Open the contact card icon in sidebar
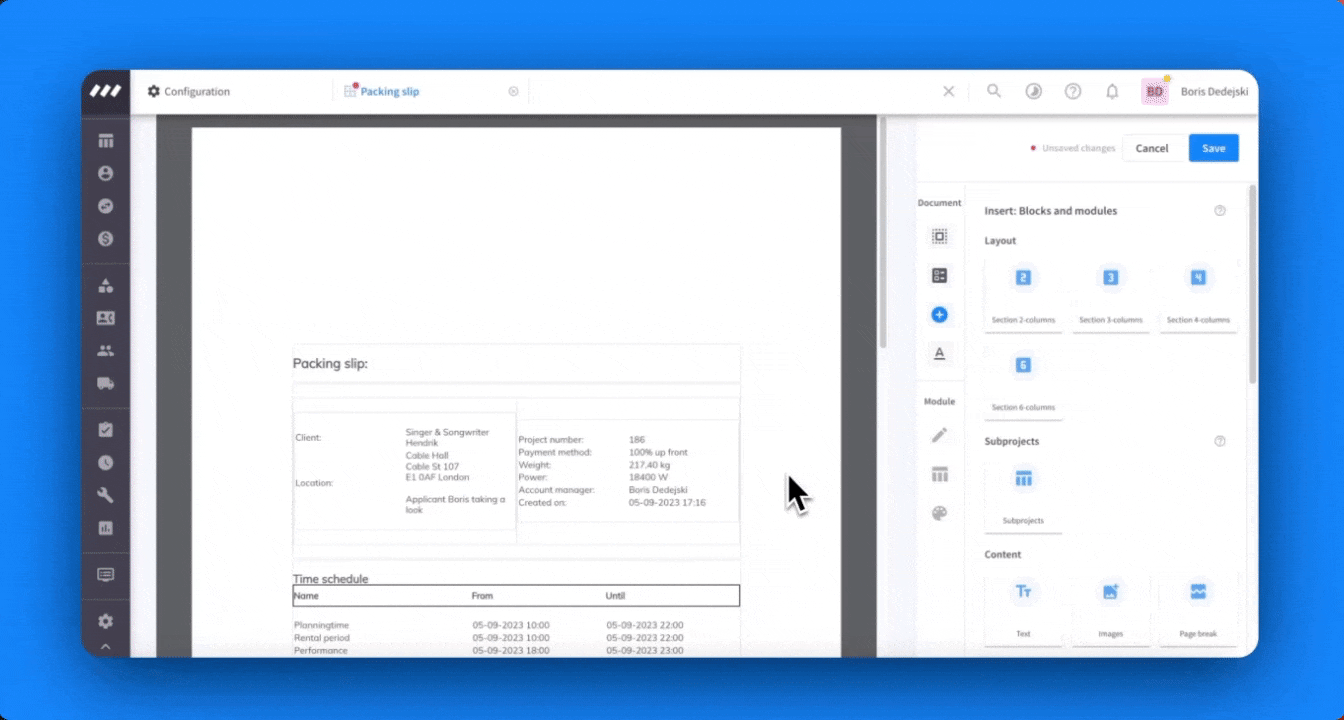Image resolution: width=1344 pixels, height=720 pixels. tap(105, 318)
